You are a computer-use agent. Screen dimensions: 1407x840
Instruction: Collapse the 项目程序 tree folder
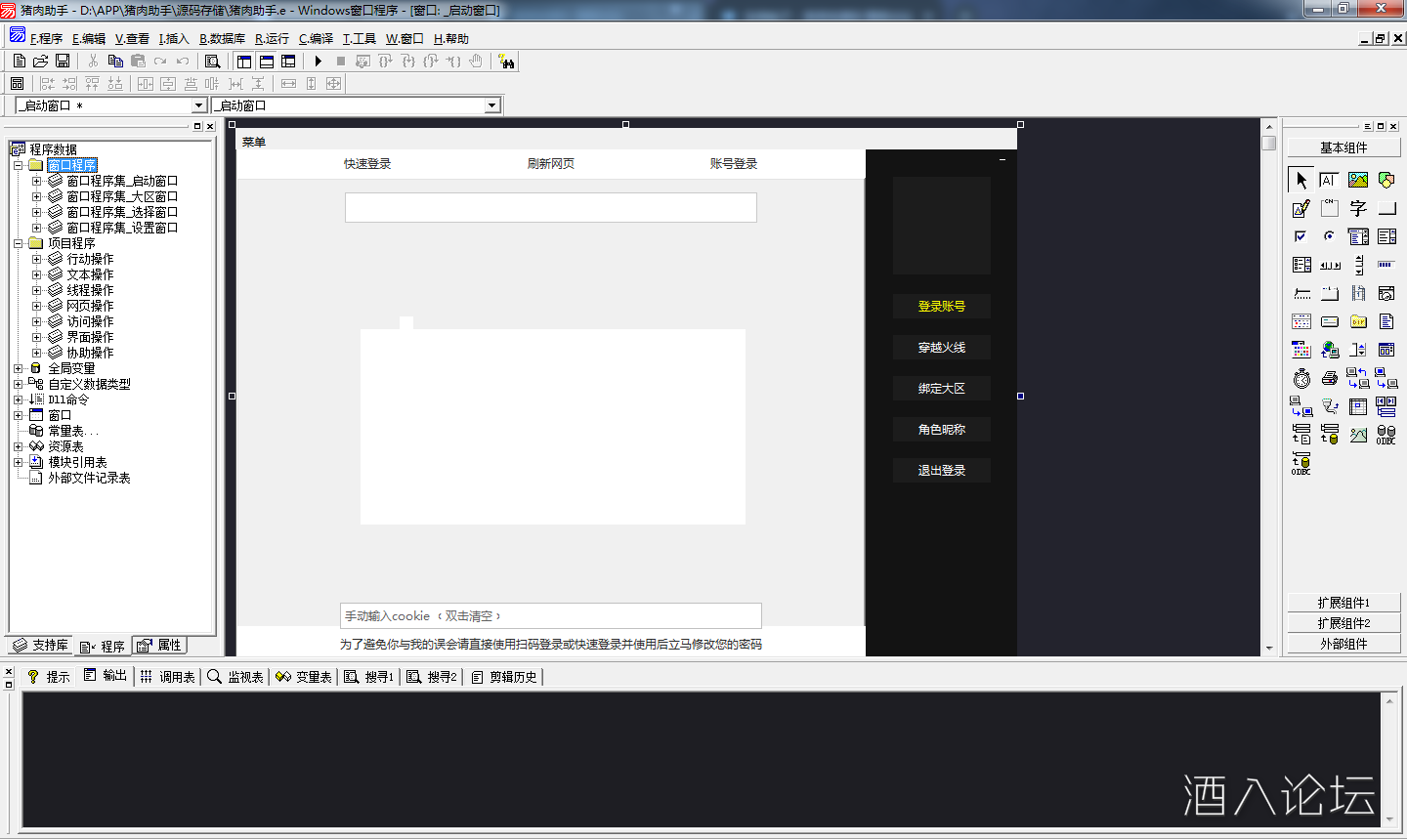pyautogui.click(x=19, y=243)
